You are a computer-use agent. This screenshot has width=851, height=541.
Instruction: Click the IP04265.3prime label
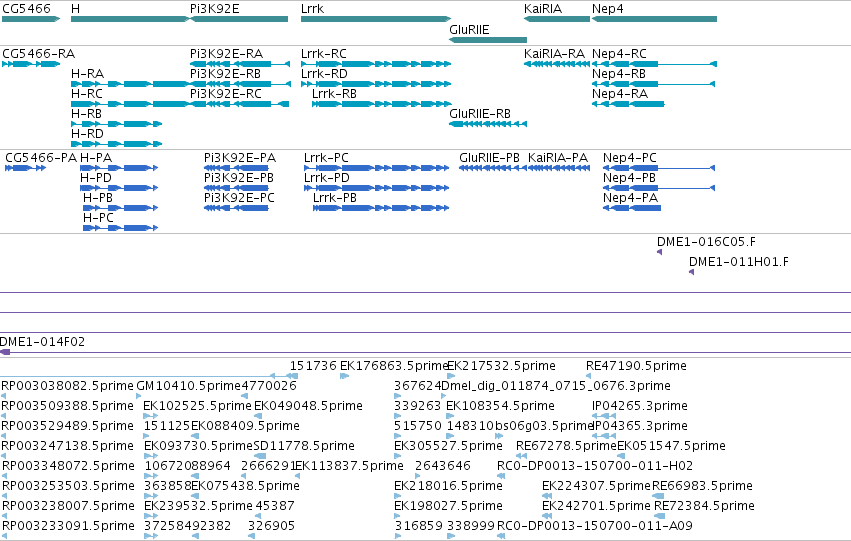(x=640, y=406)
